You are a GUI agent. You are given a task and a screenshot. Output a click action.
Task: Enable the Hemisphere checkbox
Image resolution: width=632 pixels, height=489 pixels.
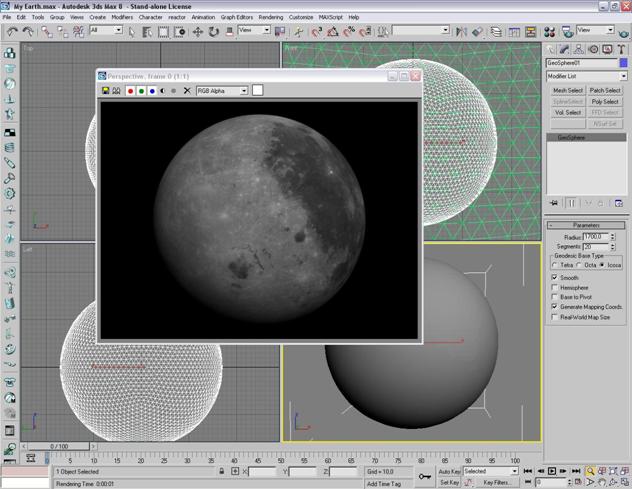pyautogui.click(x=556, y=287)
